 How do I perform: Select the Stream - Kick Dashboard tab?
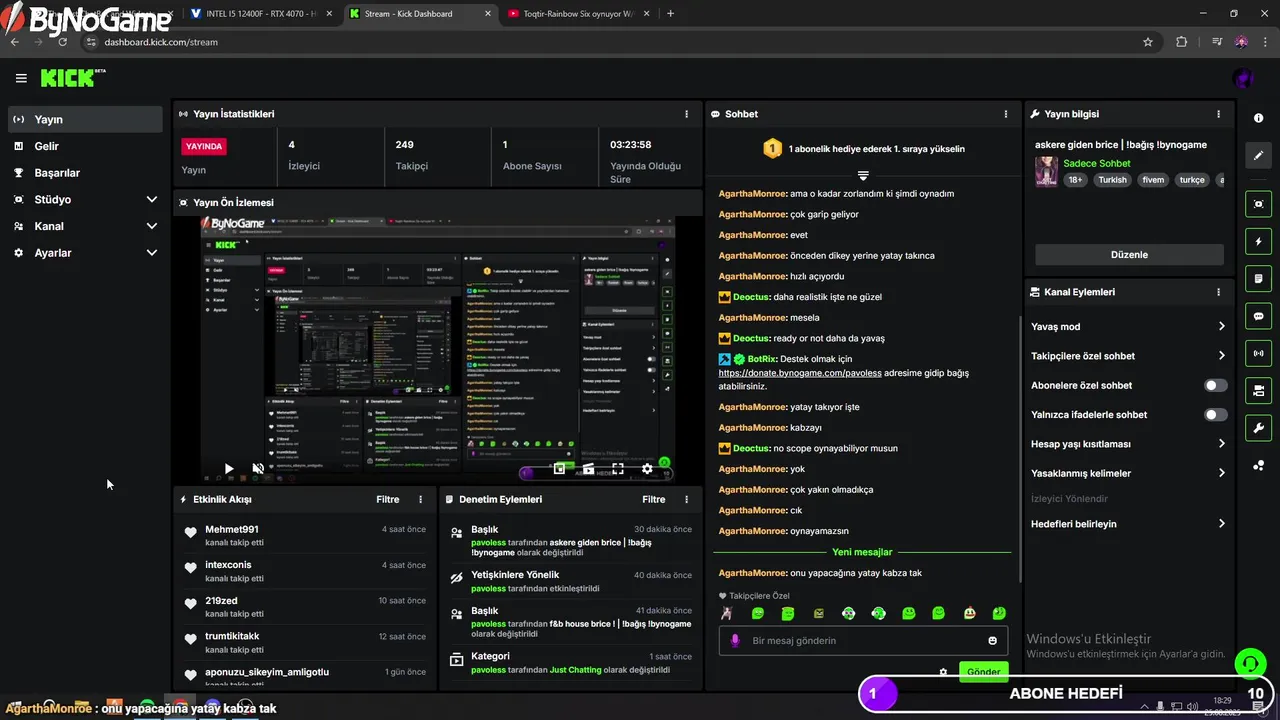tap(418, 14)
